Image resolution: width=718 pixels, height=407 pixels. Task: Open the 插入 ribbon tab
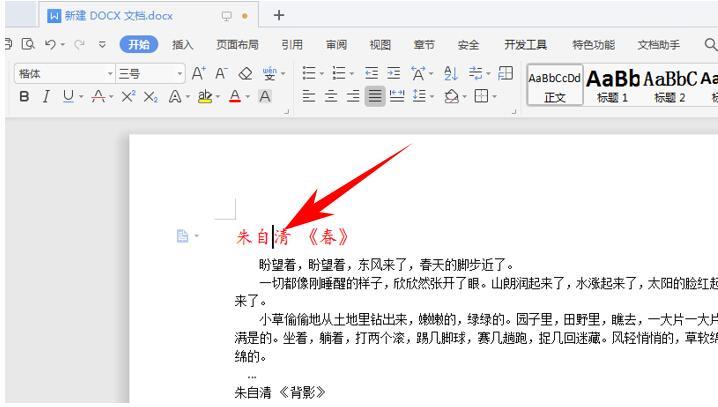point(182,45)
